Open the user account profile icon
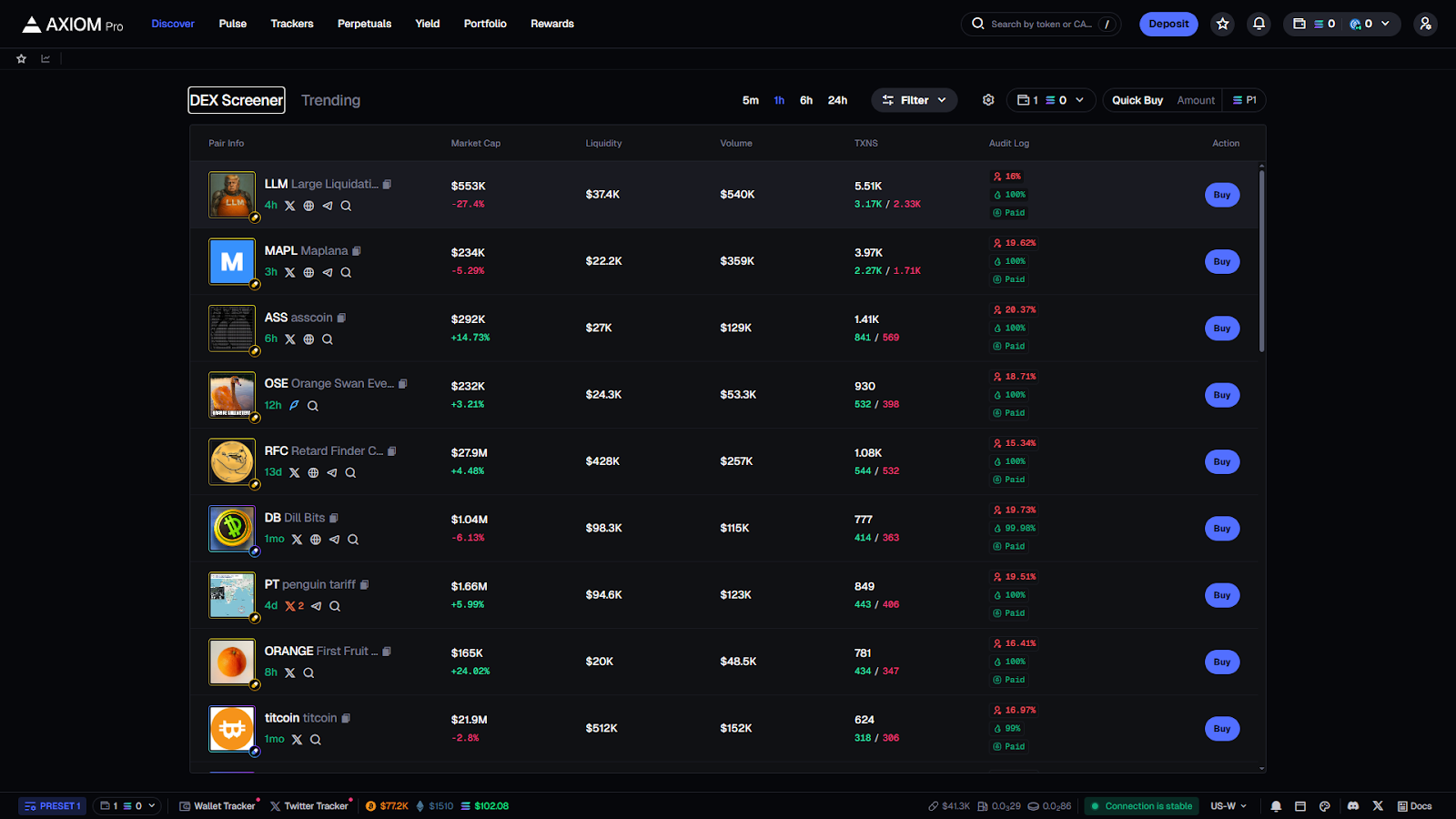Image resolution: width=1456 pixels, height=819 pixels. (x=1426, y=24)
